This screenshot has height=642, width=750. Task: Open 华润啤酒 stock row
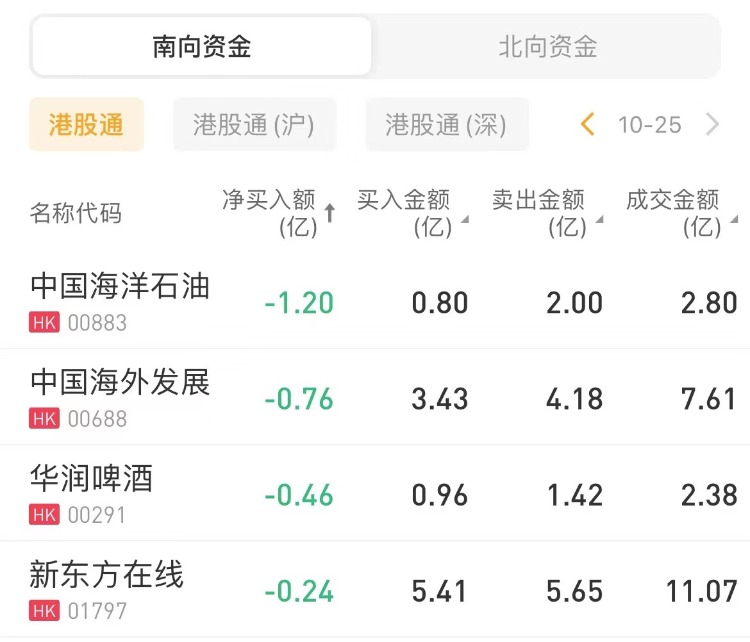click(x=92, y=478)
